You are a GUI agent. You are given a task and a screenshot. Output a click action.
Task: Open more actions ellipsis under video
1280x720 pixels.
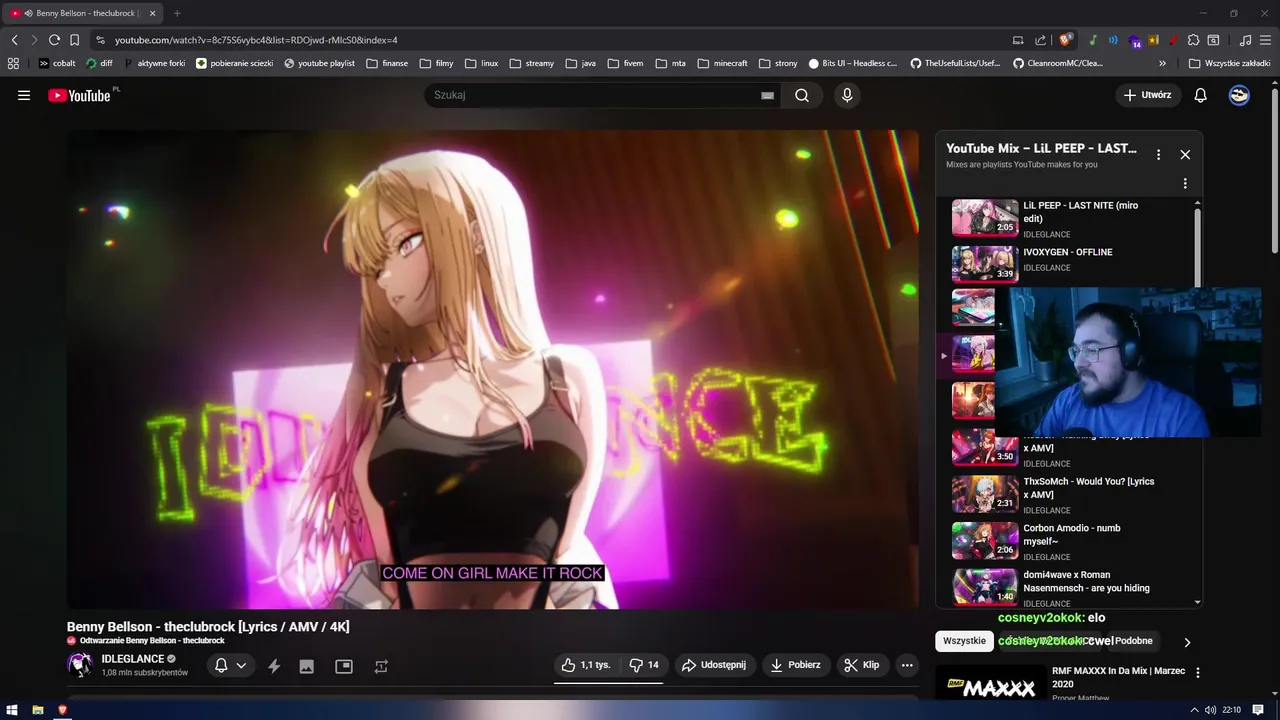pos(907,665)
